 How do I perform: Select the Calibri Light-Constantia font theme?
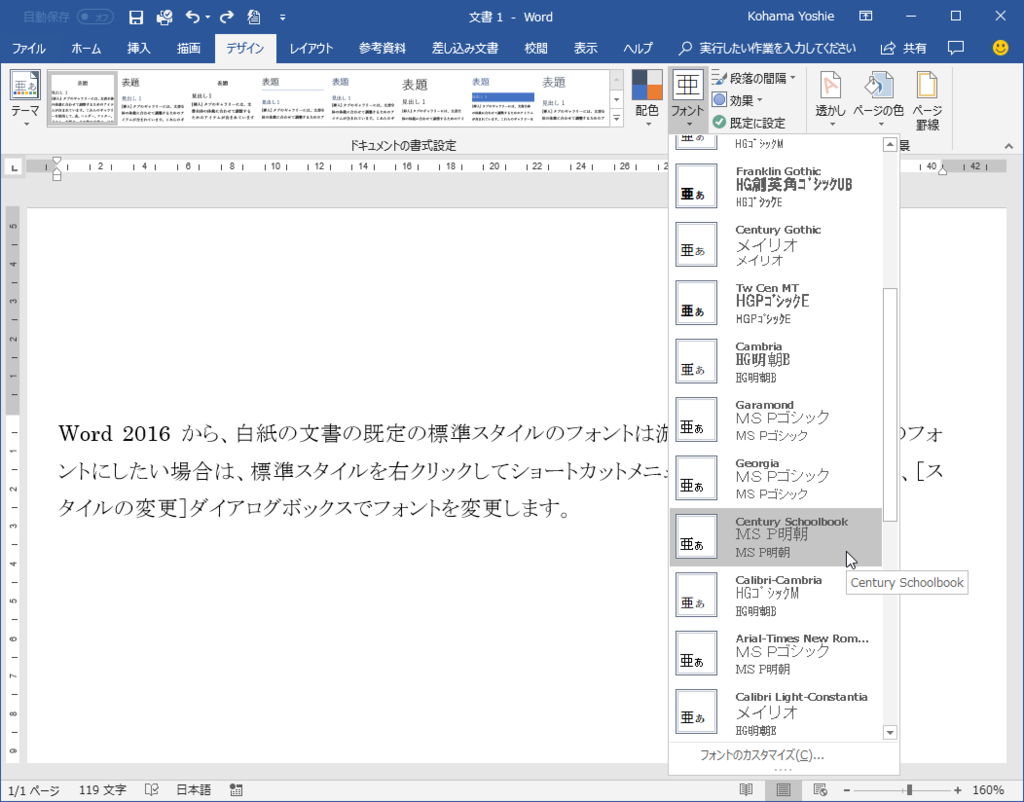click(776, 713)
